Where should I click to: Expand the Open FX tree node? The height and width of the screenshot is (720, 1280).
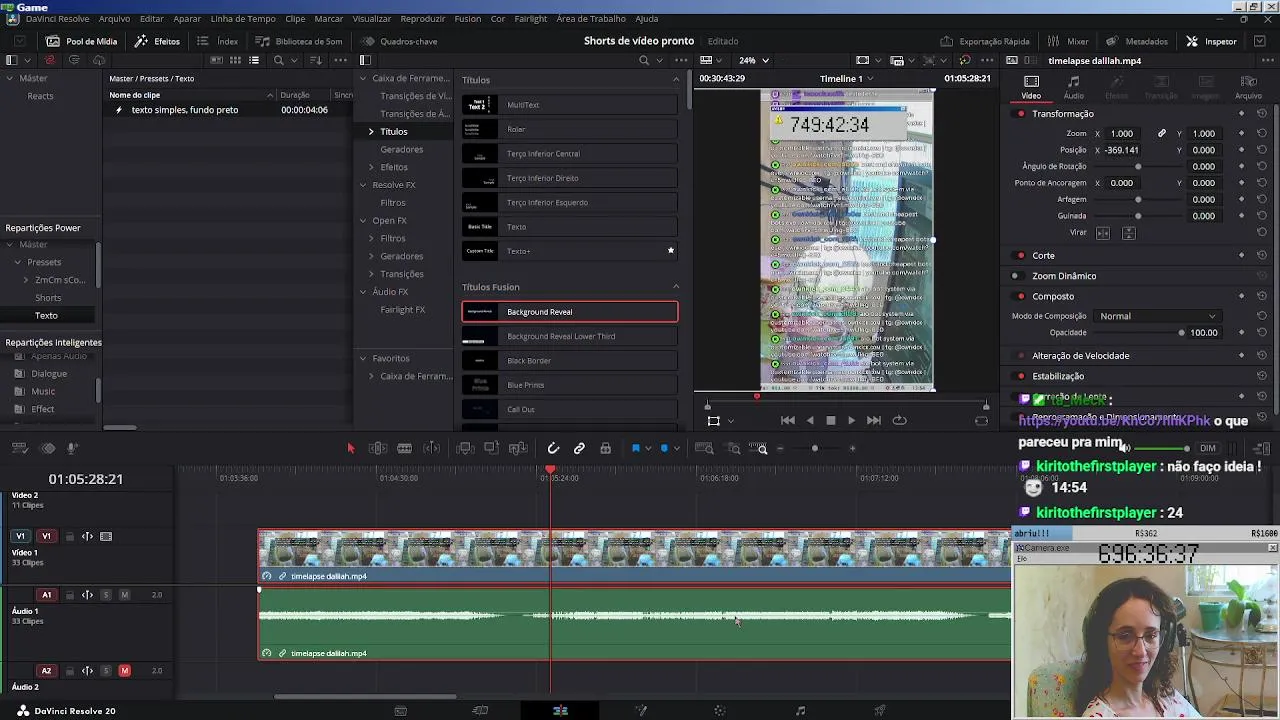coord(363,221)
